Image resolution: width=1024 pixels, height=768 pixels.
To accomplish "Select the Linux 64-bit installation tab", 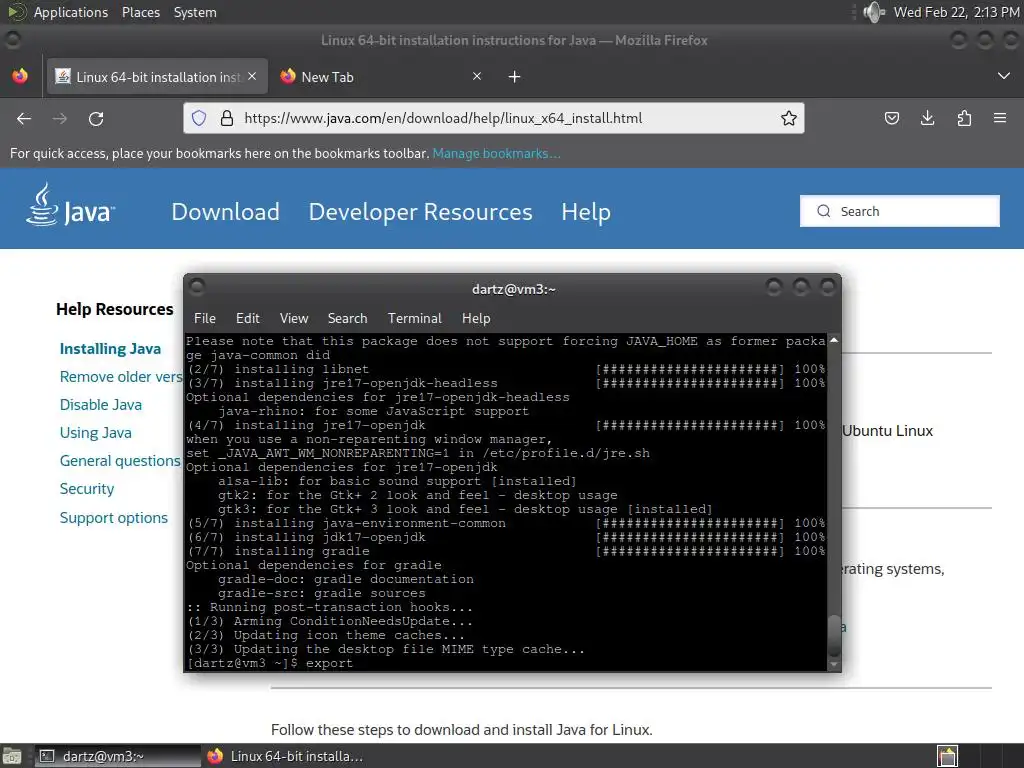I will click(x=157, y=76).
